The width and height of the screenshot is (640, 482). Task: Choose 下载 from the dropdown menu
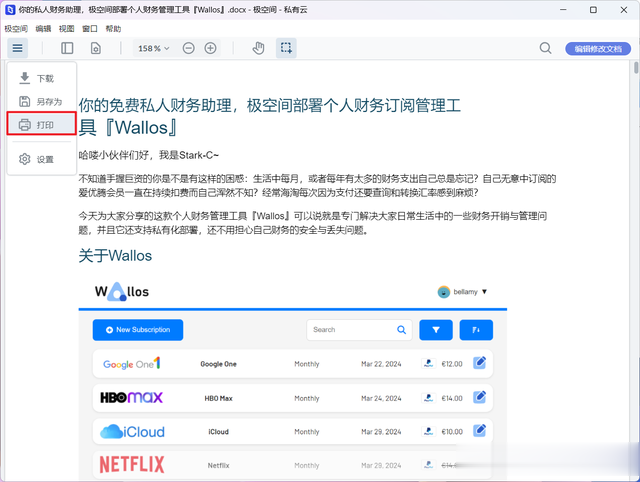coord(42,78)
